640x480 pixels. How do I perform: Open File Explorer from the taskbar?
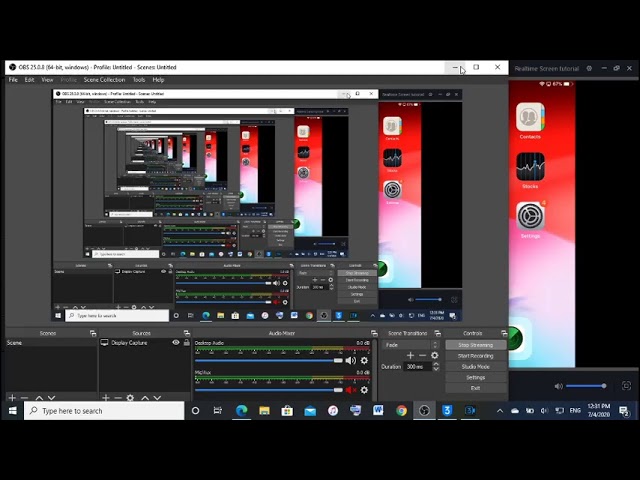pos(264,411)
